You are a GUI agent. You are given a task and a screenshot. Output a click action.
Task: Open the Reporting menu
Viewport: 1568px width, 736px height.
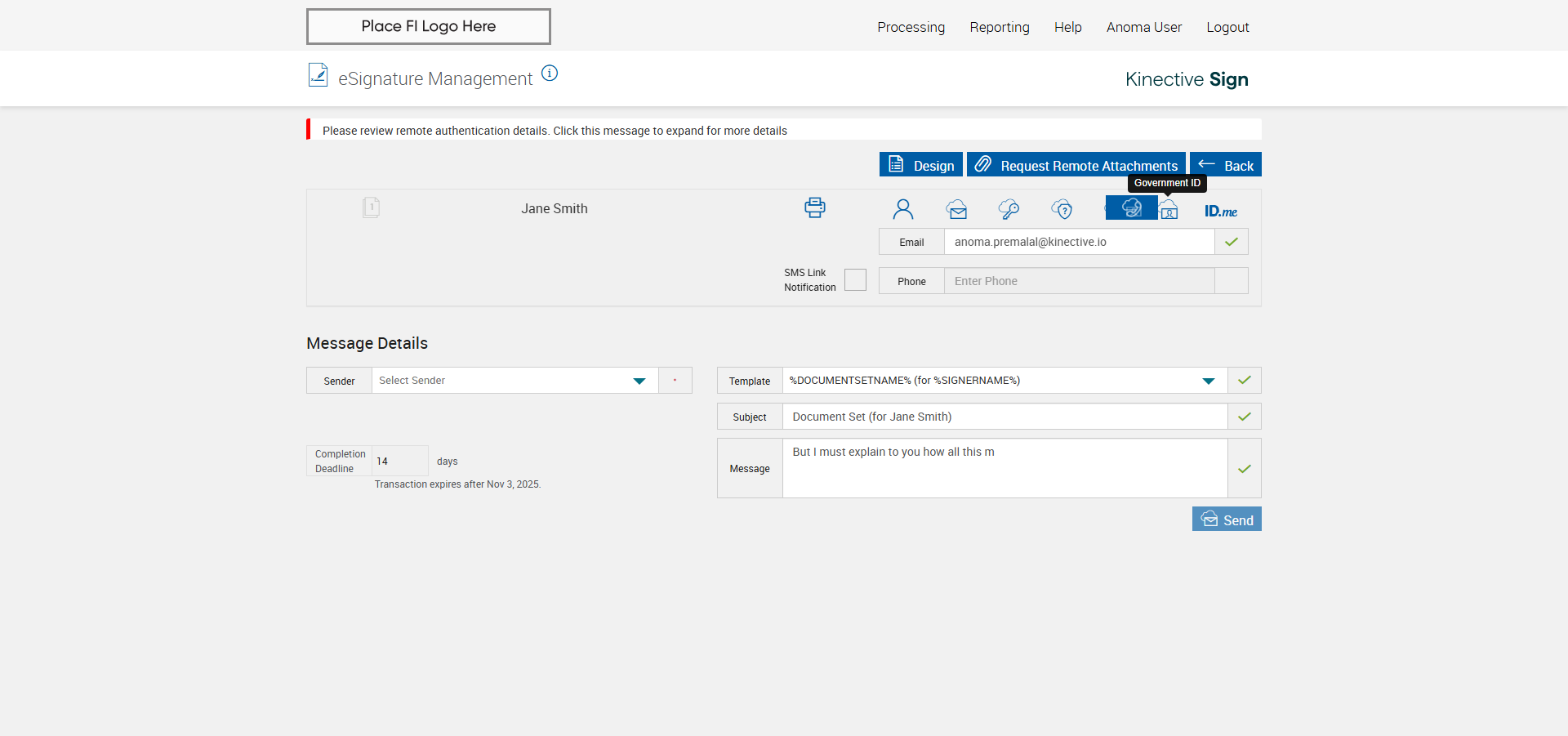[x=999, y=27]
